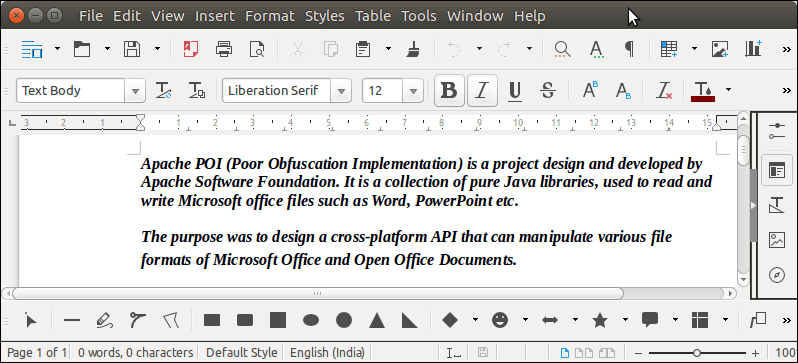This screenshot has width=798, height=363.
Task: Open the Gallery icon in sidebar
Action: (x=776, y=240)
